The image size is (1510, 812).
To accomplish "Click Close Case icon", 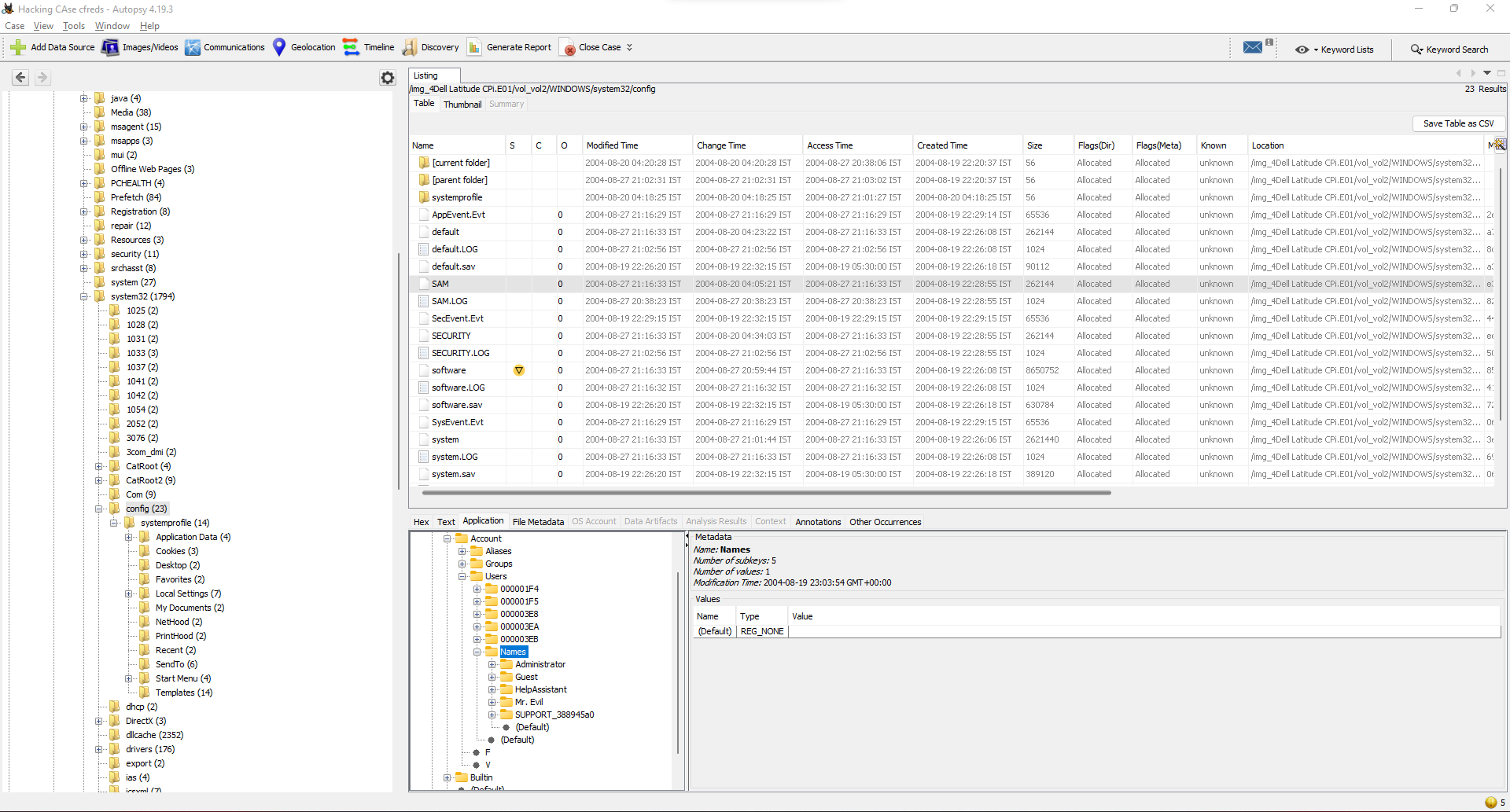I will click(x=568, y=48).
